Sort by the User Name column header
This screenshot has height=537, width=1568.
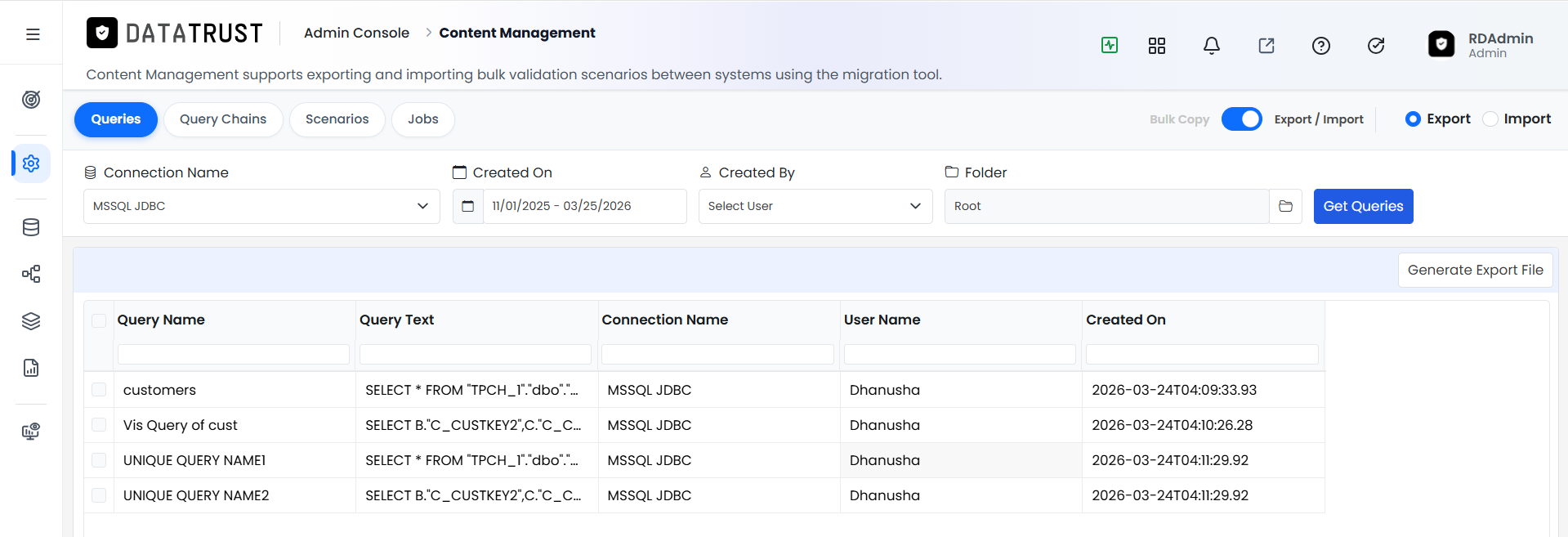882,320
